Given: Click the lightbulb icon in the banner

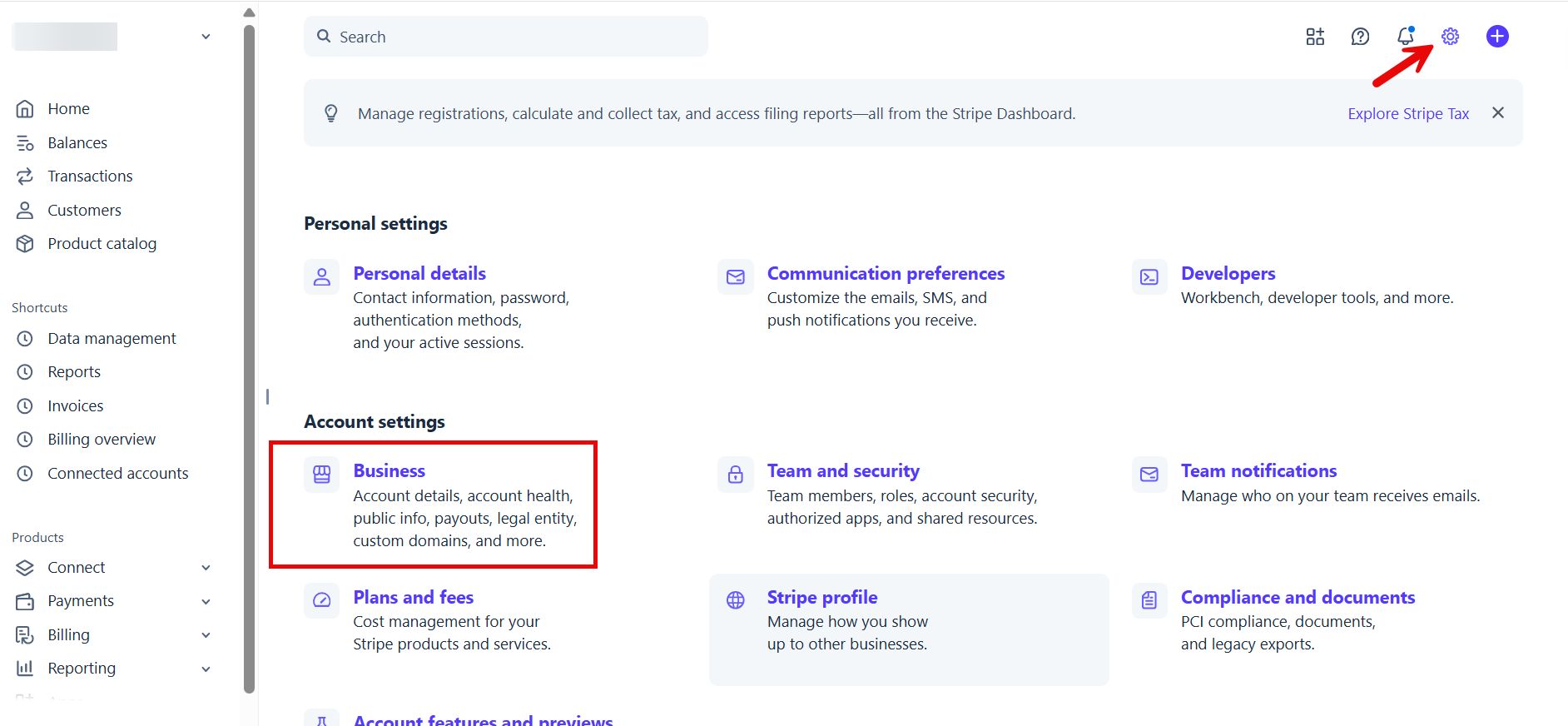Looking at the screenshot, I should click(x=331, y=113).
